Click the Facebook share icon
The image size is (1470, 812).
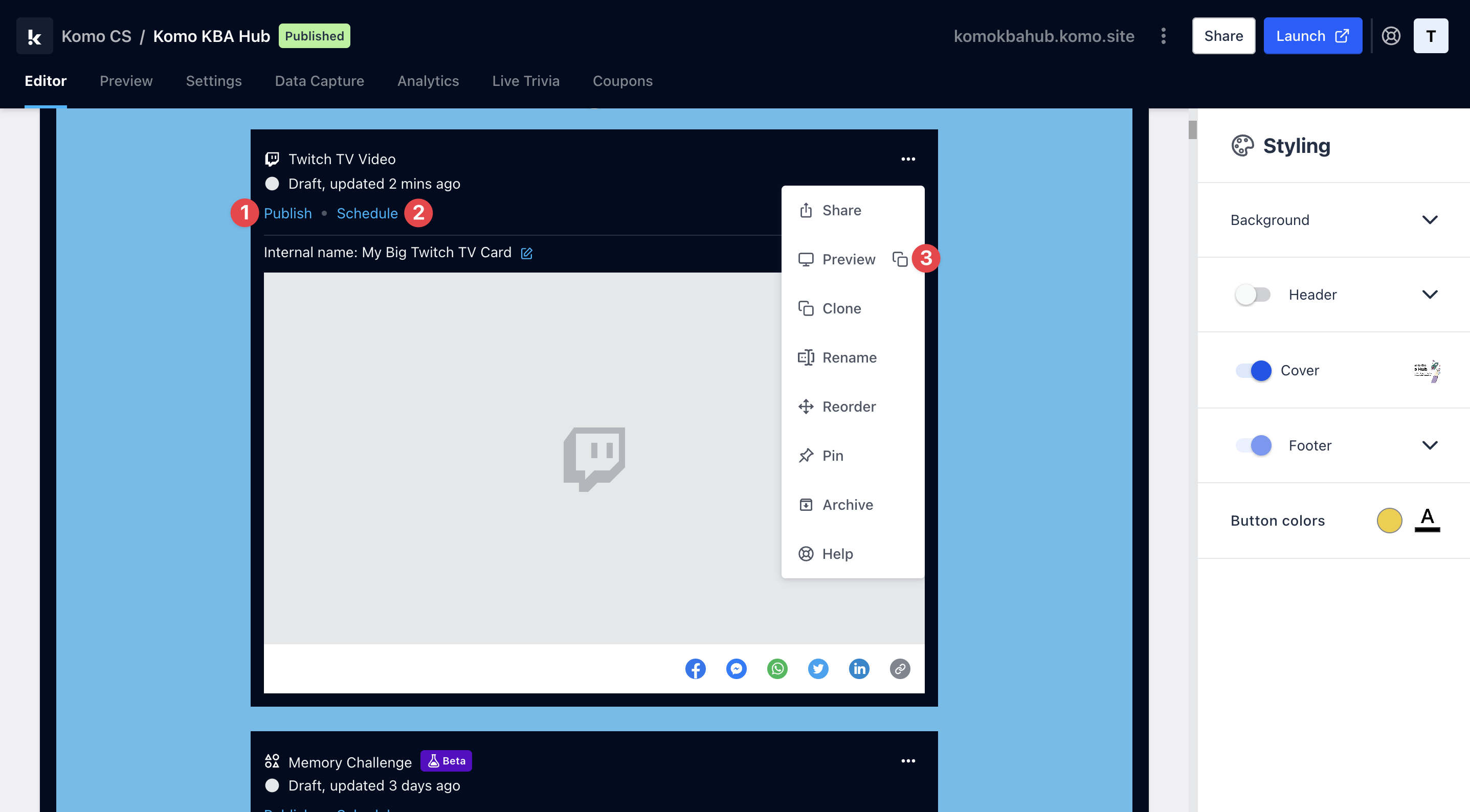coord(695,668)
